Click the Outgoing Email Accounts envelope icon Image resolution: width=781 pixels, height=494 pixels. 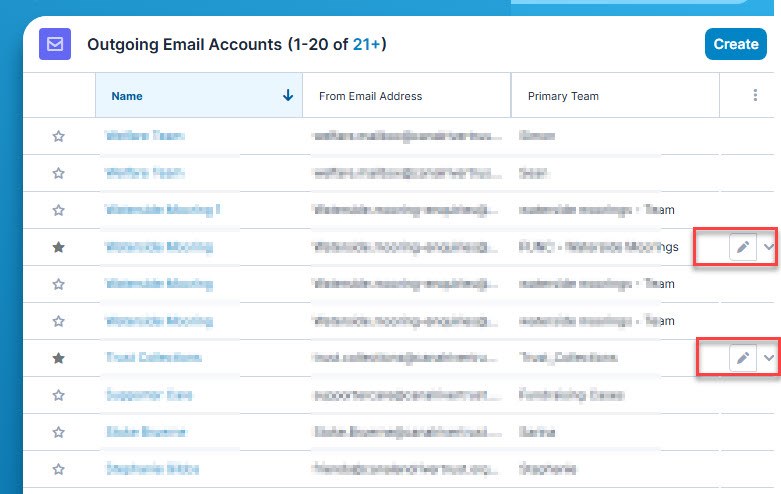(54, 44)
